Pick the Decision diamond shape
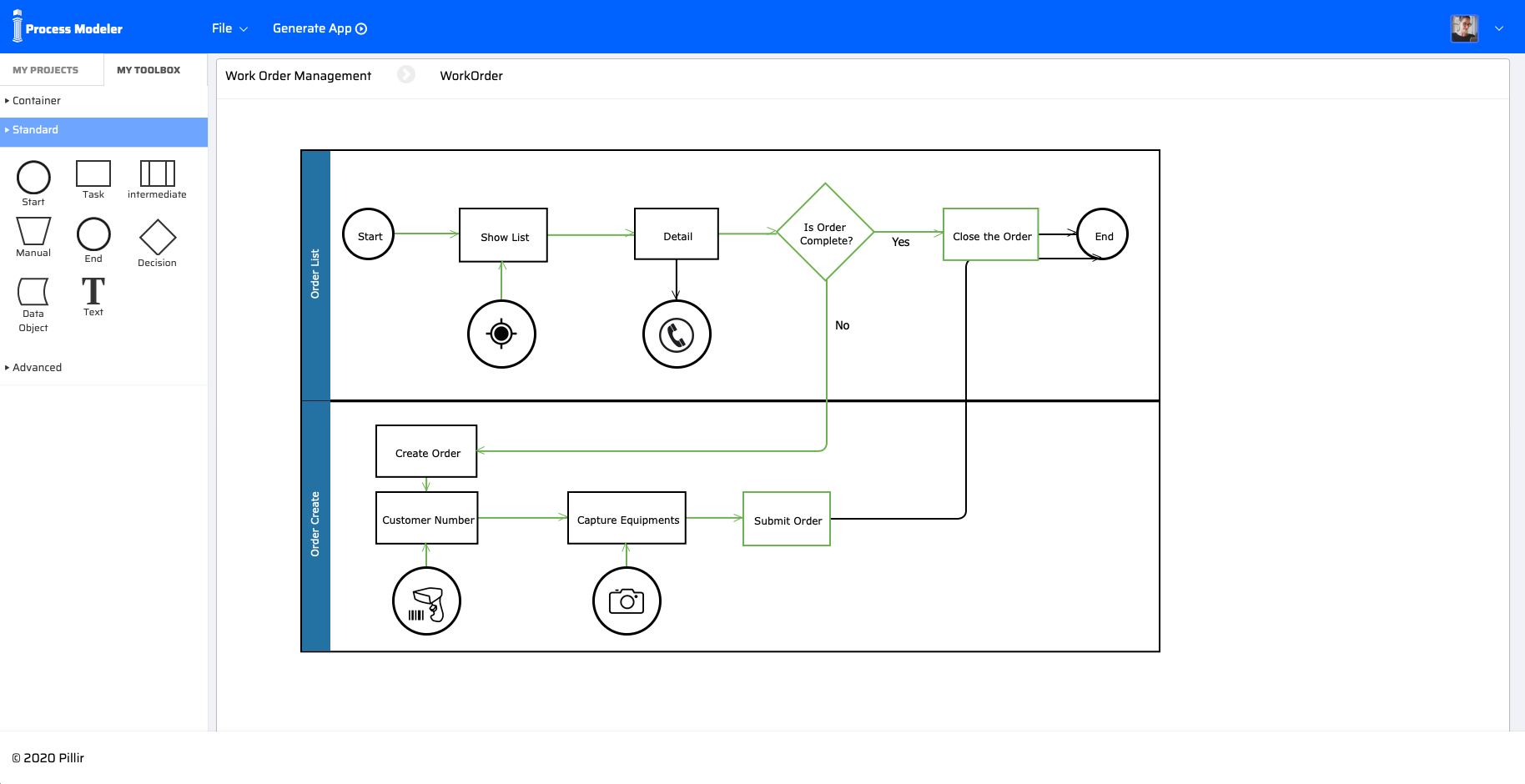The height and width of the screenshot is (784, 1525). coord(157,238)
